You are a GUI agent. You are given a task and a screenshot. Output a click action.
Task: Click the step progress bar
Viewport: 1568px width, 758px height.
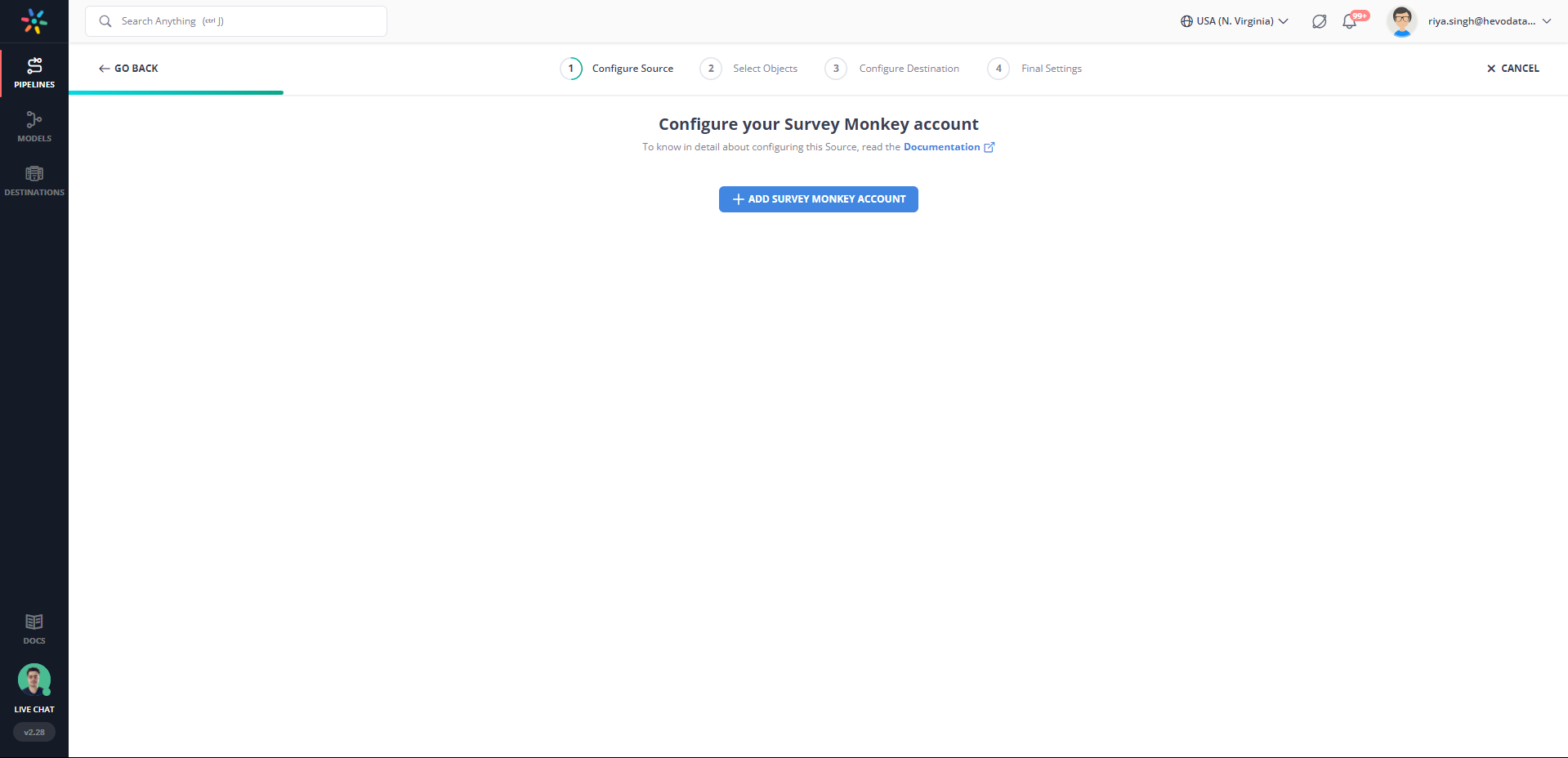point(176,93)
